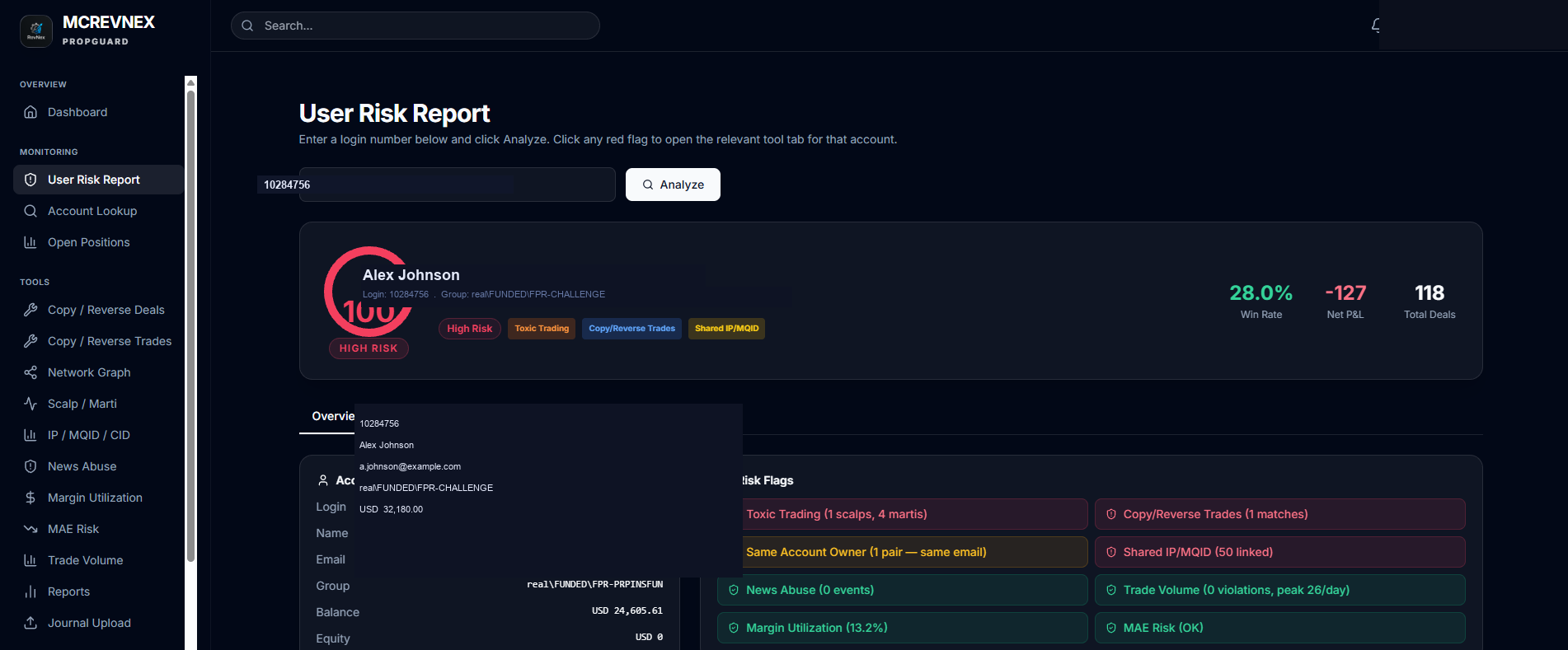
Task: Click Network Graph share icon
Action: coord(31,372)
